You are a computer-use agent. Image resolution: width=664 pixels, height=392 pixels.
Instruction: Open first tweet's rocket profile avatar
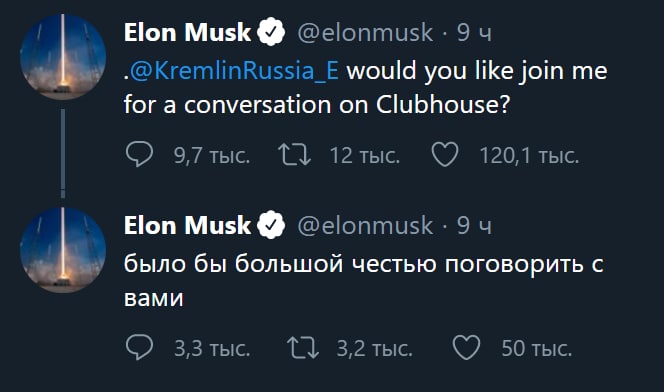point(63,57)
